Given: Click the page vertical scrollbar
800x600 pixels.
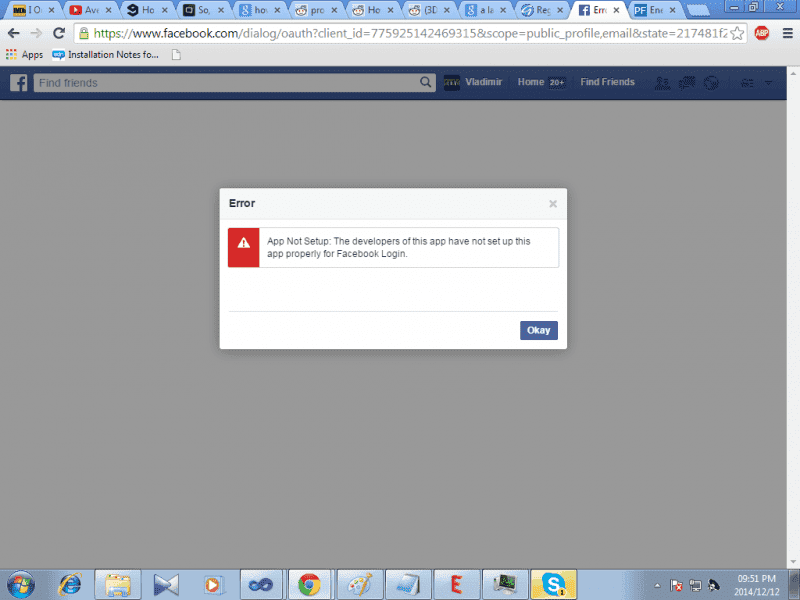Looking at the screenshot, I should (x=793, y=316).
